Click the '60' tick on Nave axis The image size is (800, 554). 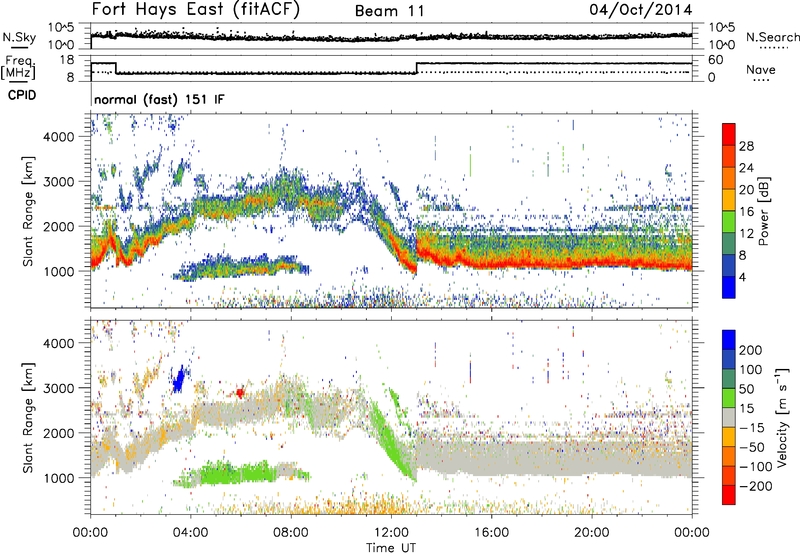(x=715, y=60)
